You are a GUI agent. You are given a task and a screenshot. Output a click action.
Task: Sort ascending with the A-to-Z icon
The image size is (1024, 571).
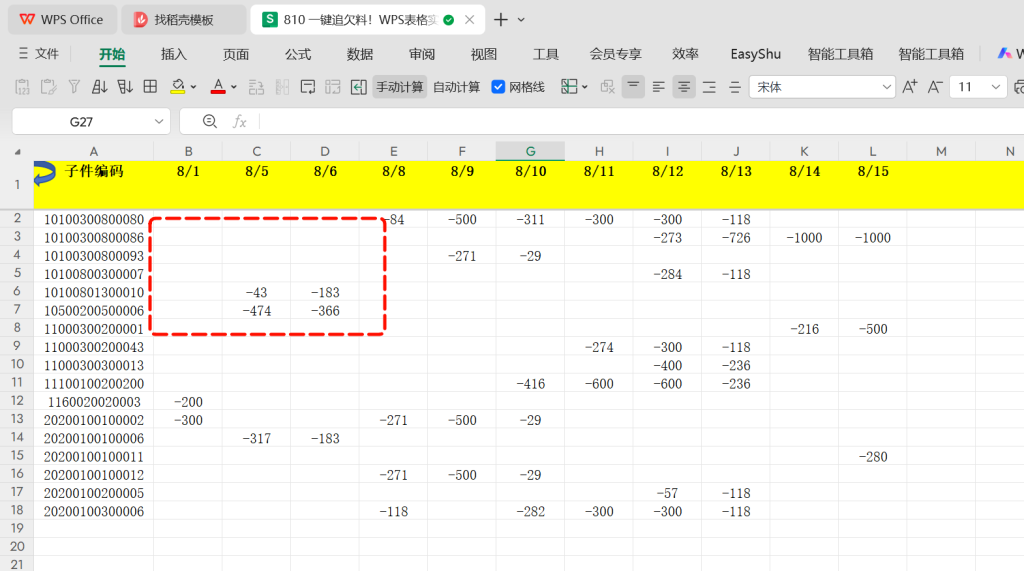pos(99,87)
